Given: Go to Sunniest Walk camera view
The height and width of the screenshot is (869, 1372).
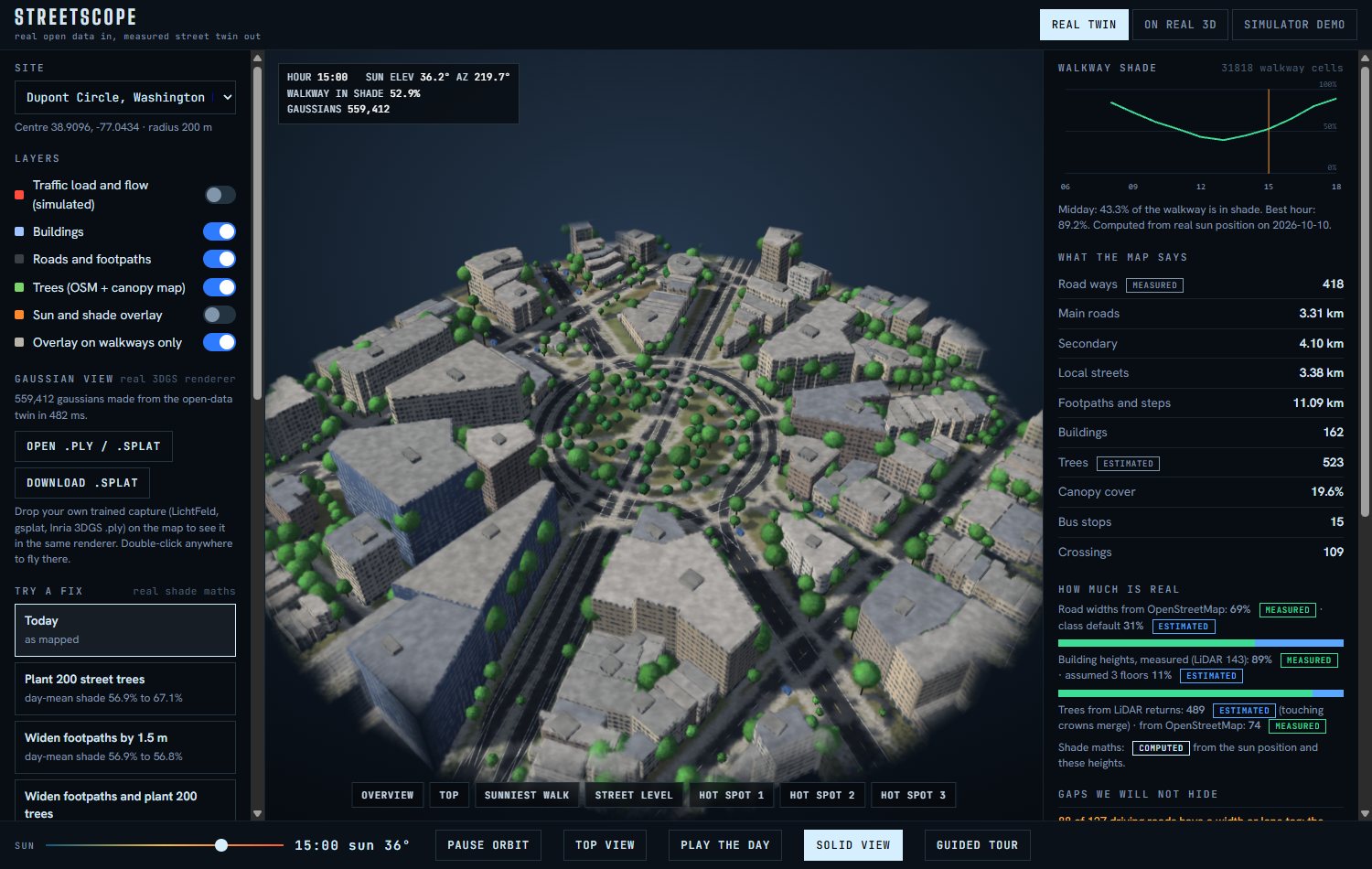Looking at the screenshot, I should pyautogui.click(x=527, y=795).
